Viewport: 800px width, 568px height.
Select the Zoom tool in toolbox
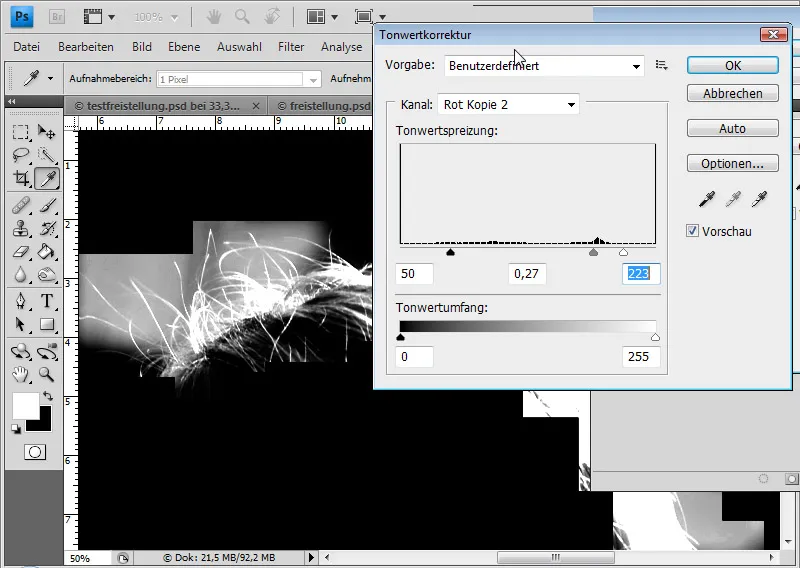pyautogui.click(x=47, y=375)
